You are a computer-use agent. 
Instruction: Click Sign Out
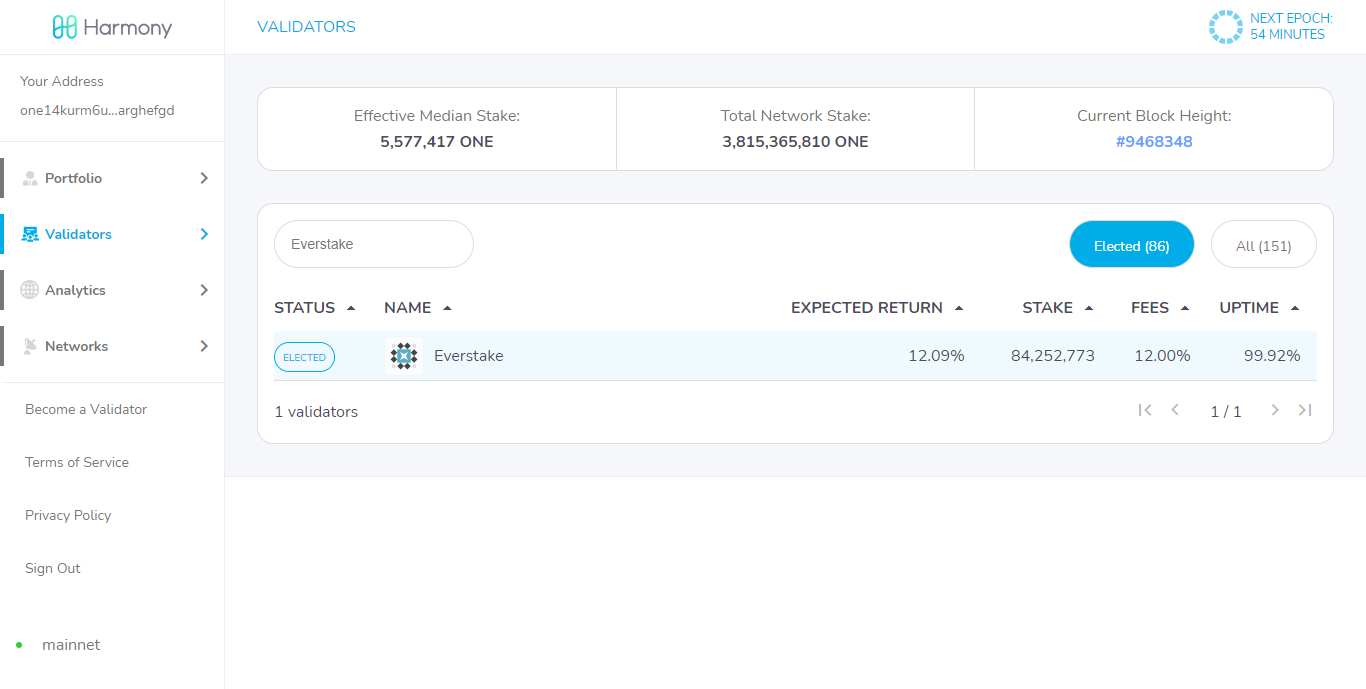pyautogui.click(x=53, y=568)
